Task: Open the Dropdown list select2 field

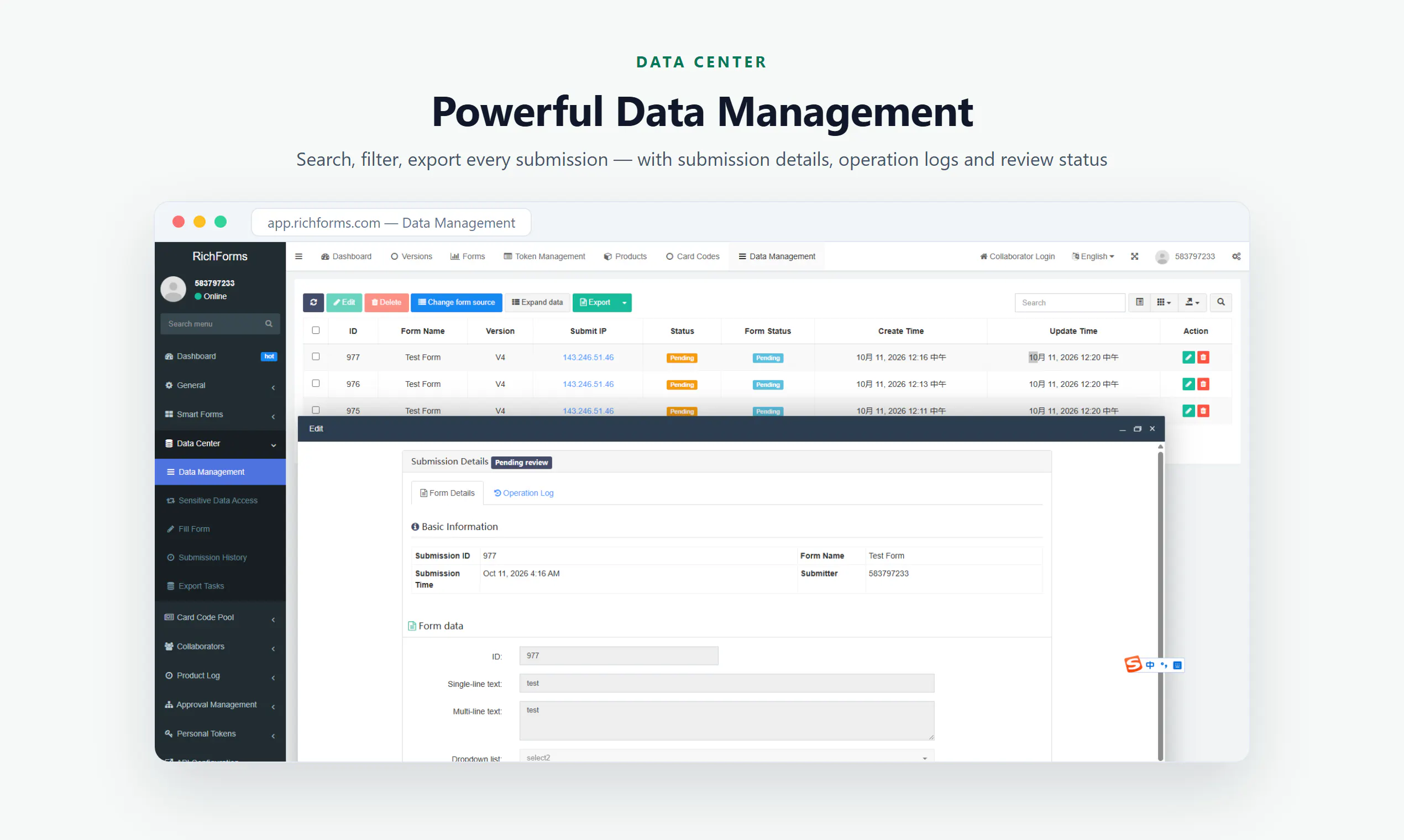Action: (727, 757)
